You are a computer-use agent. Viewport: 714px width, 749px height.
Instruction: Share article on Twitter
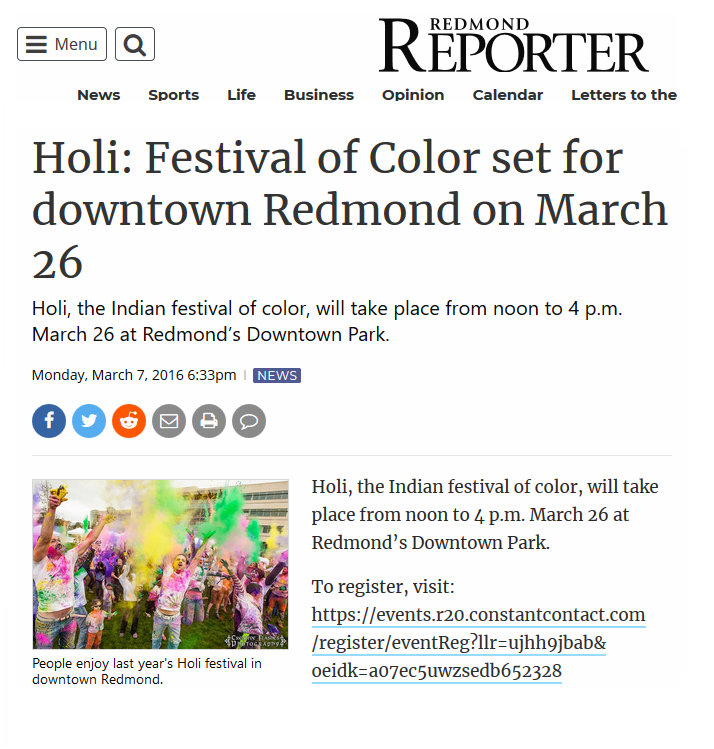89,421
